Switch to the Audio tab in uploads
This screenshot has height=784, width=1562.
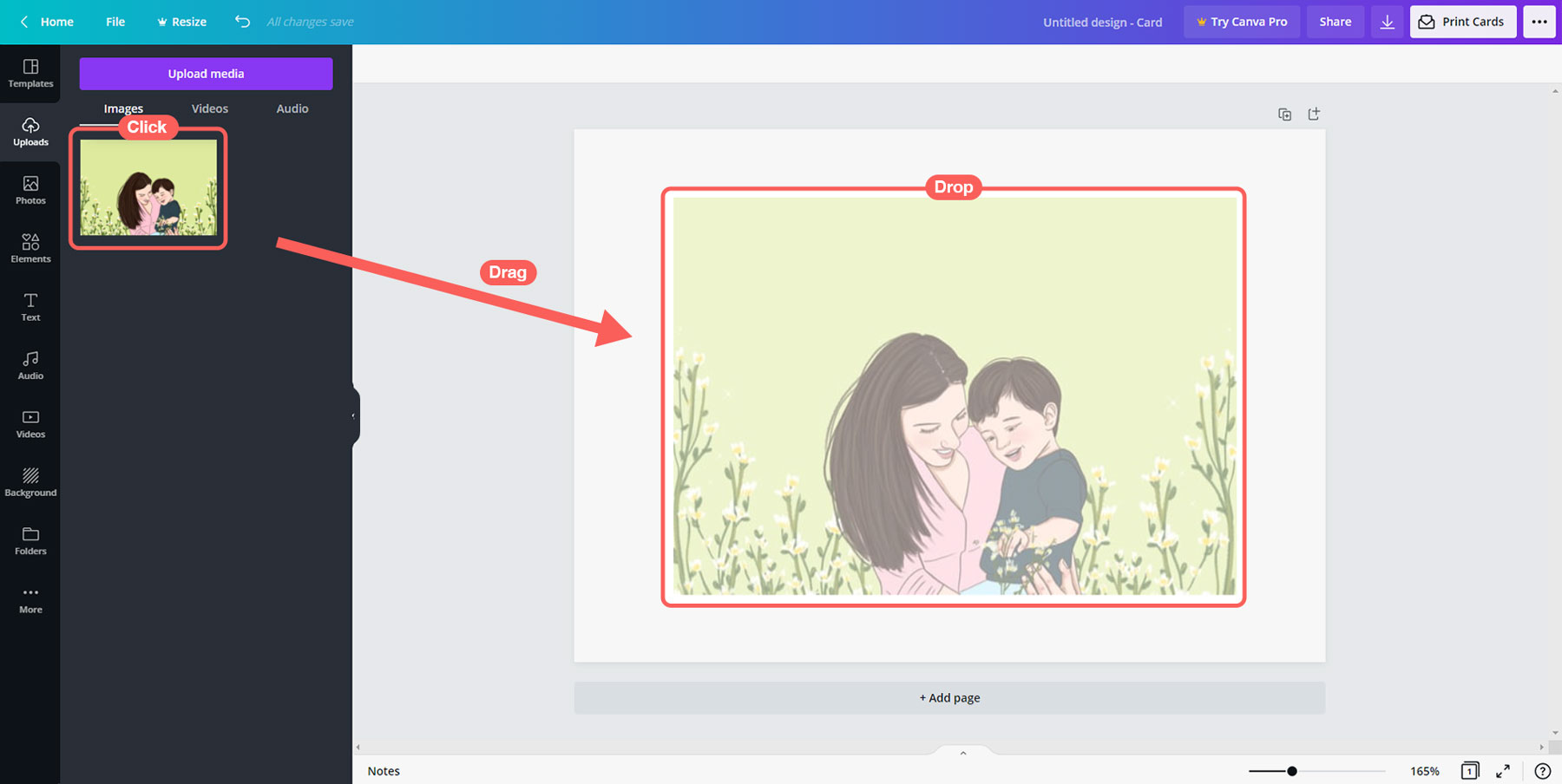pos(292,108)
